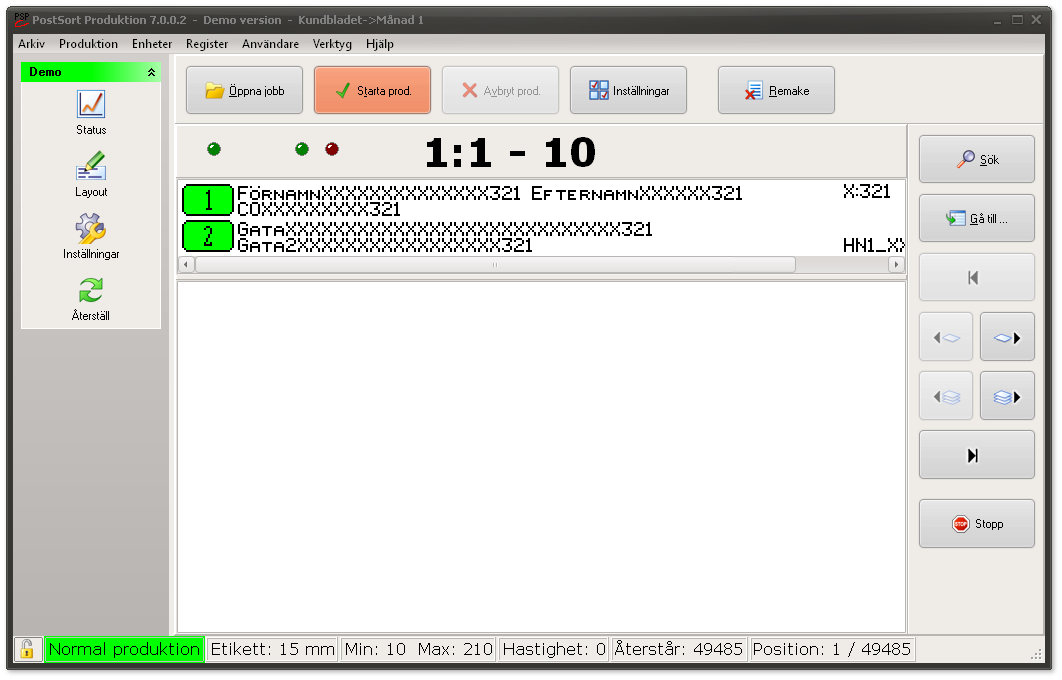Open the Status panel icon
The image size is (1062, 680).
pyautogui.click(x=91, y=104)
